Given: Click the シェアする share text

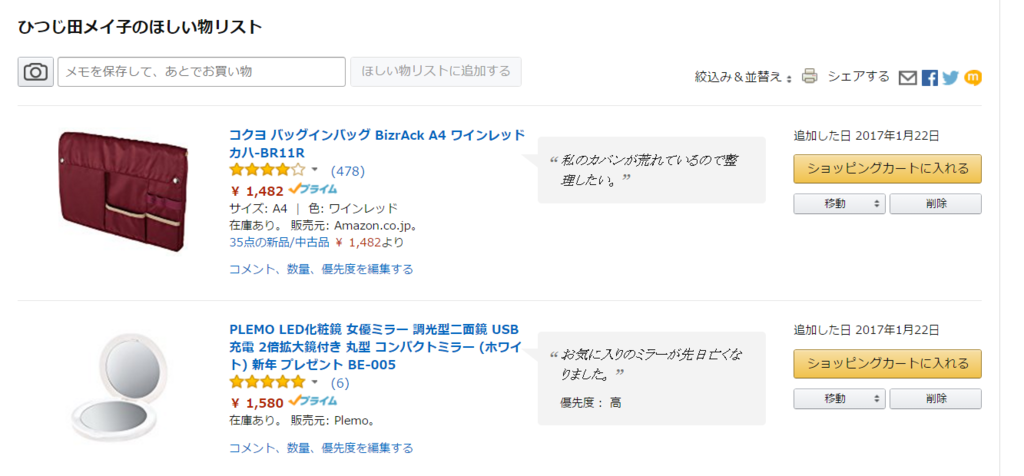Looking at the screenshot, I should (859, 76).
